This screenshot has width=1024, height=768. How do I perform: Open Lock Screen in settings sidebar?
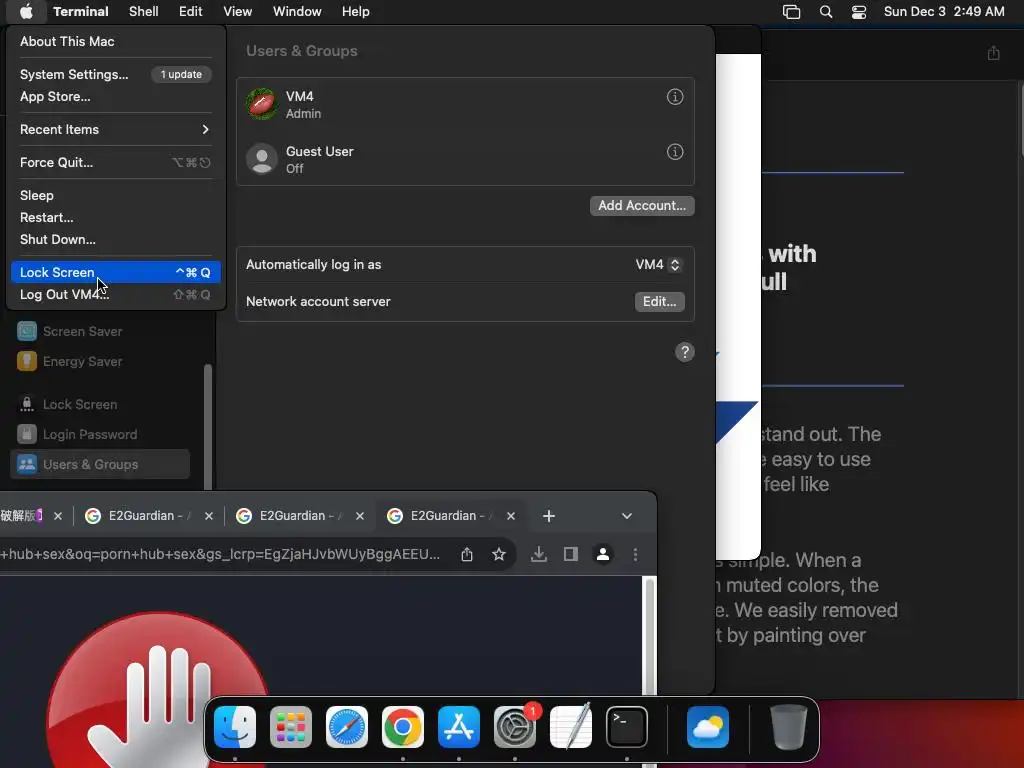pyautogui.click(x=101, y=405)
